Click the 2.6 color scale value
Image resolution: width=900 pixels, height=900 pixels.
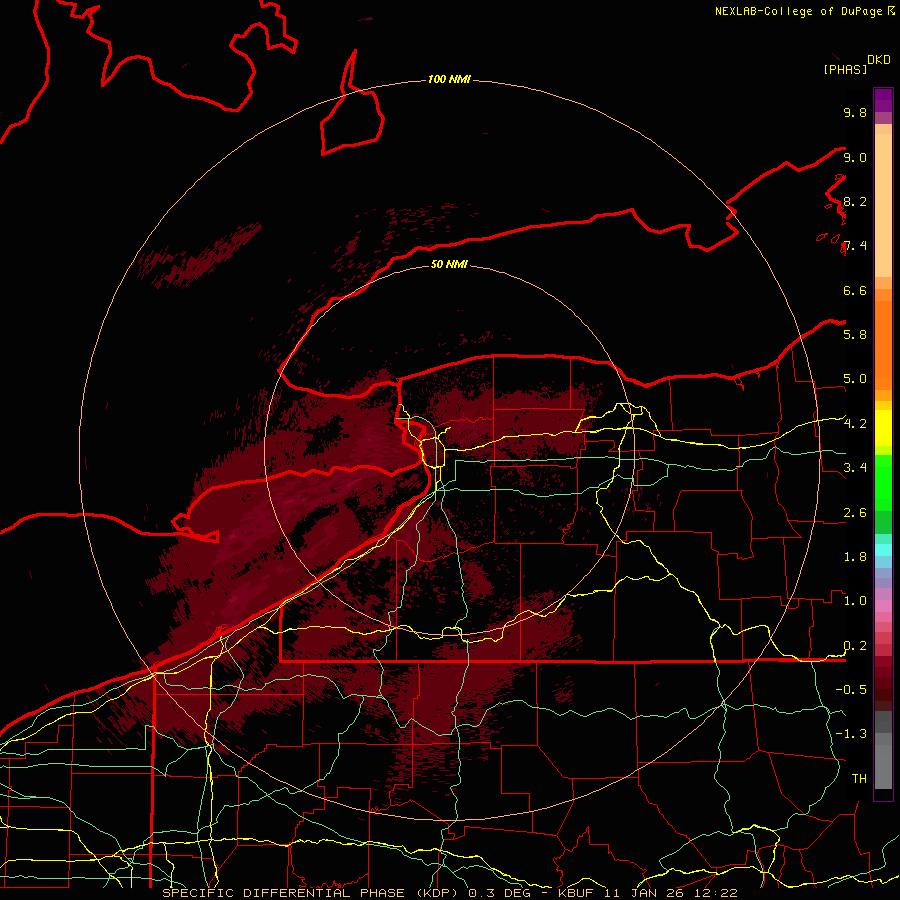point(855,513)
